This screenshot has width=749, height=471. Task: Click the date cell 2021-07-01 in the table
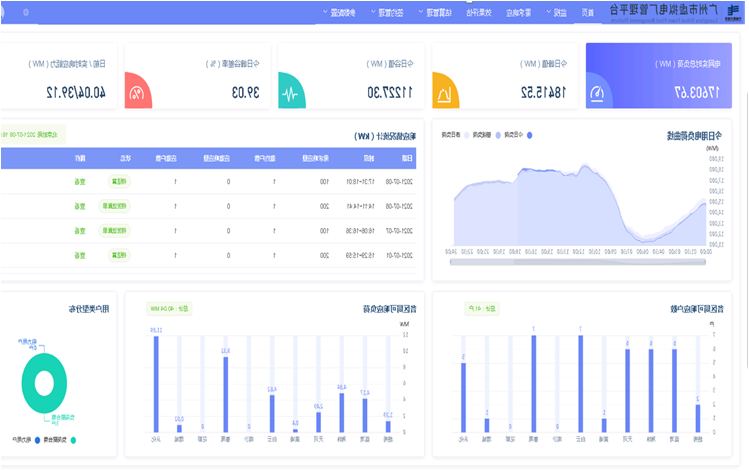pos(399,256)
